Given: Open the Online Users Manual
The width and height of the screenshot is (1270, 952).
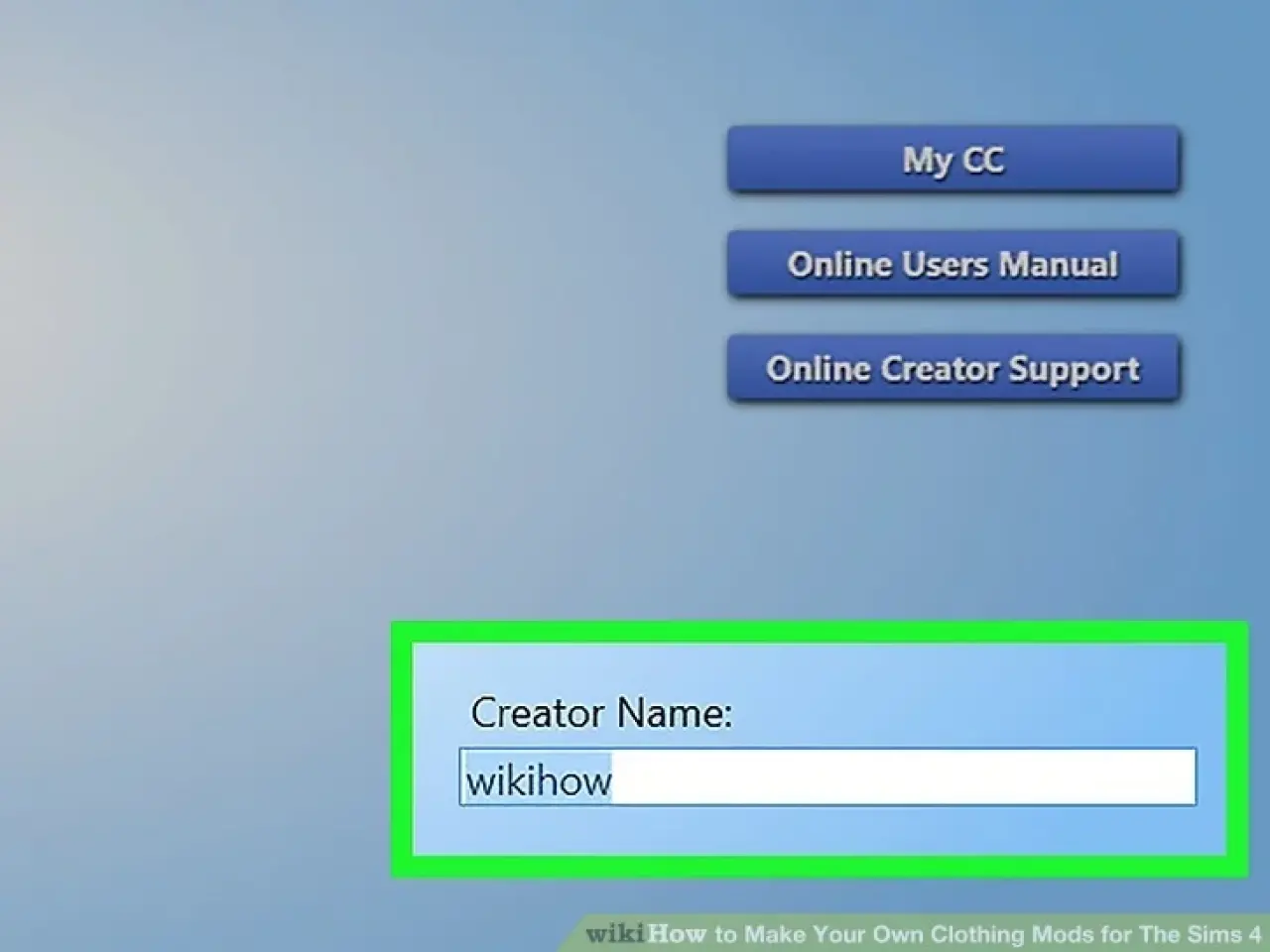Looking at the screenshot, I should click(952, 265).
